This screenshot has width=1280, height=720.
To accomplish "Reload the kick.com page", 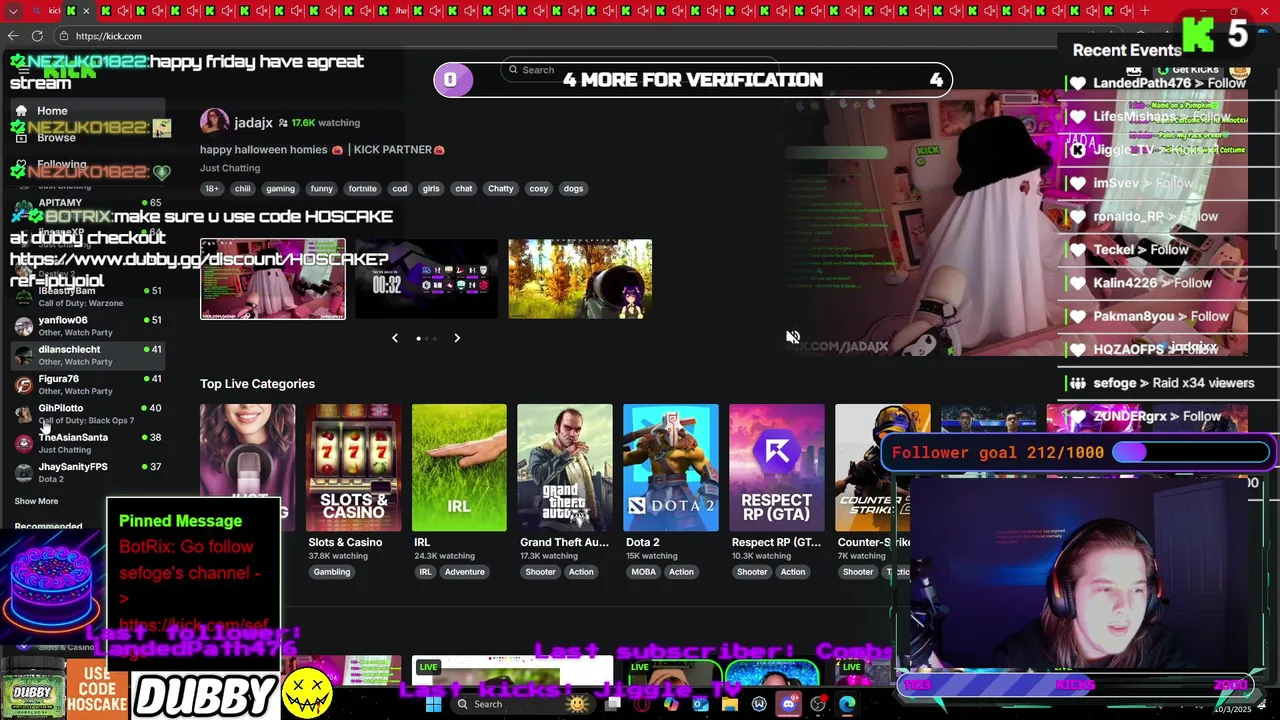I will 37,36.
